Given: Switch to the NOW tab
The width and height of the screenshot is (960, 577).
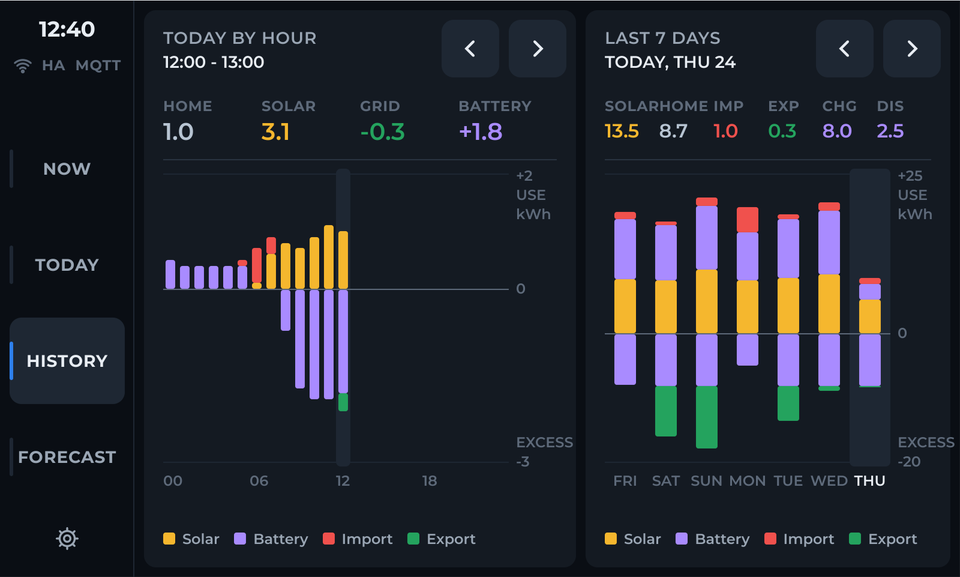Looking at the screenshot, I should [67, 168].
